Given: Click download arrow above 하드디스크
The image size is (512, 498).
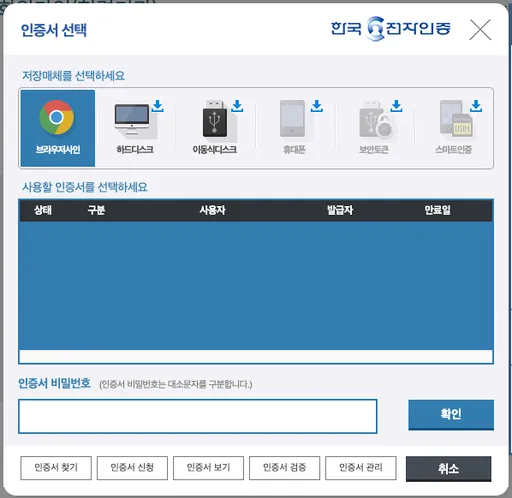Looking at the screenshot, I should (x=158, y=106).
